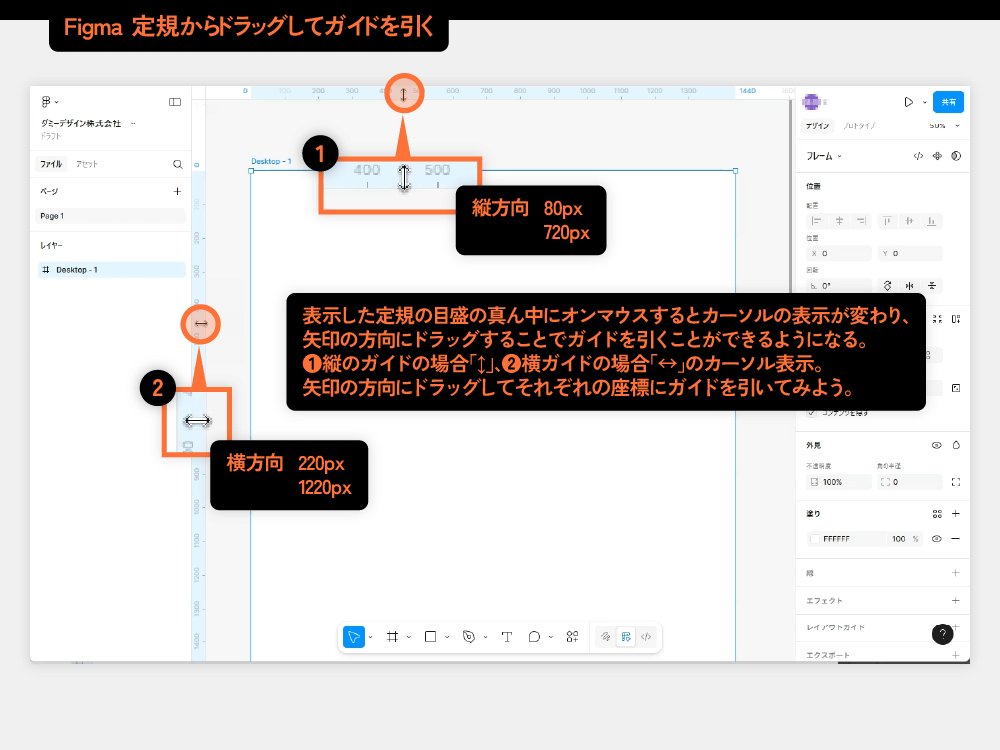
Task: Add a stroke with the 線 plus icon
Action: click(956, 573)
